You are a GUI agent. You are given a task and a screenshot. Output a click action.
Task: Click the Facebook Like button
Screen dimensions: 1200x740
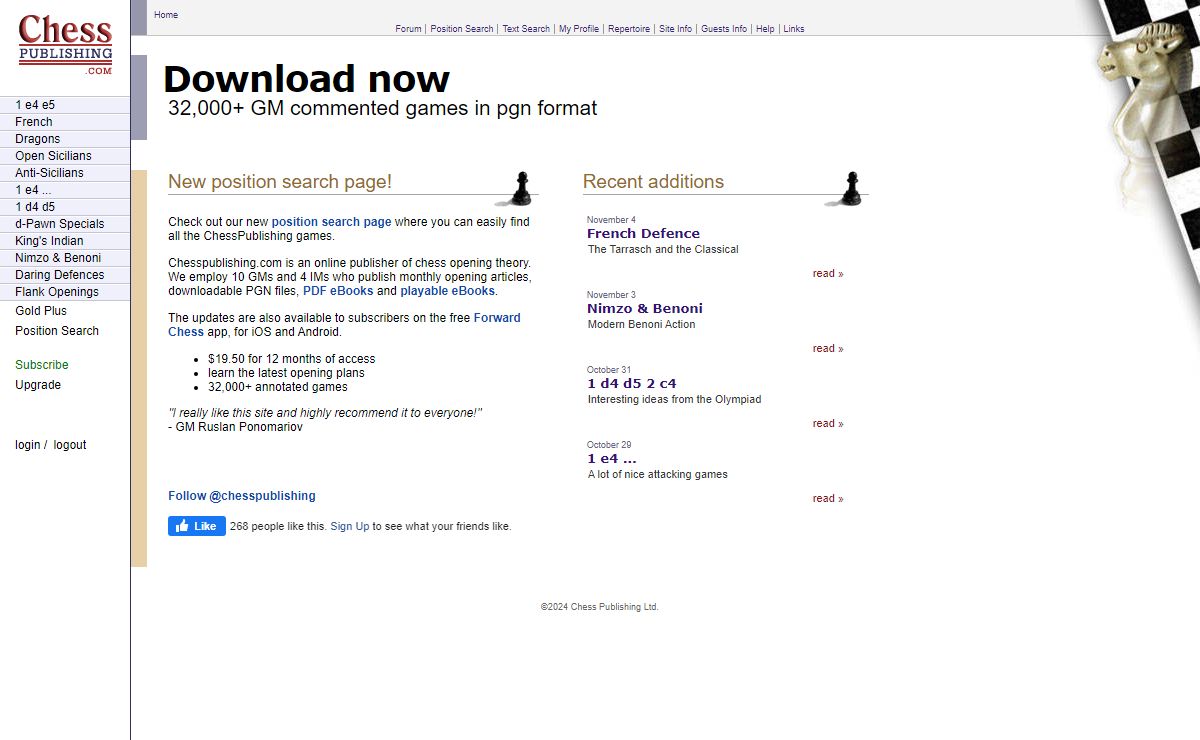[197, 526]
